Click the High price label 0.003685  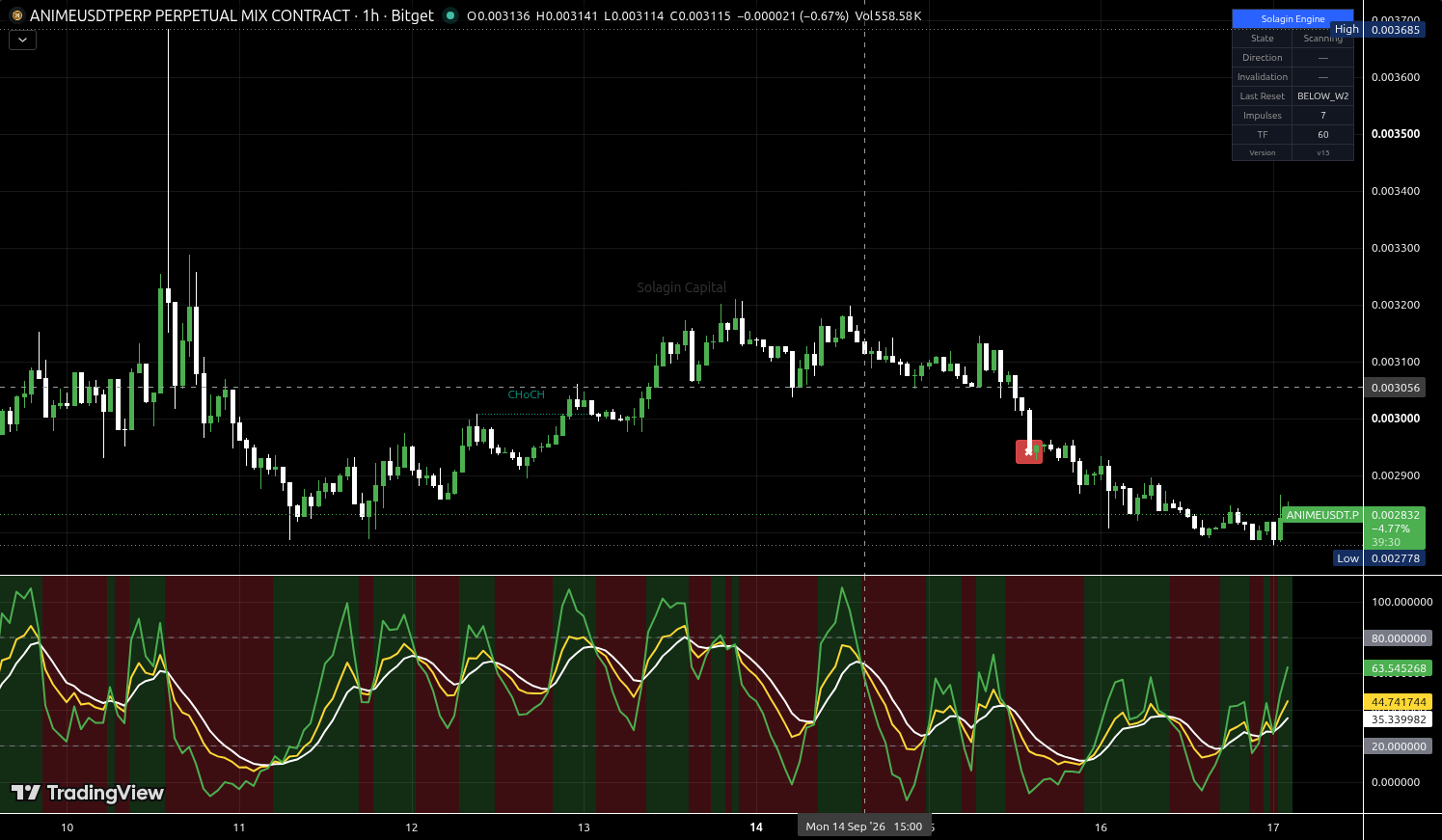tap(1396, 30)
